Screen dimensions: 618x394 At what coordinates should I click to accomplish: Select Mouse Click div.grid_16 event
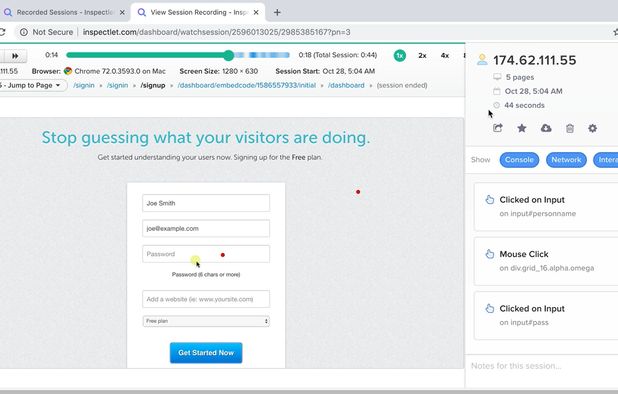[546, 261]
